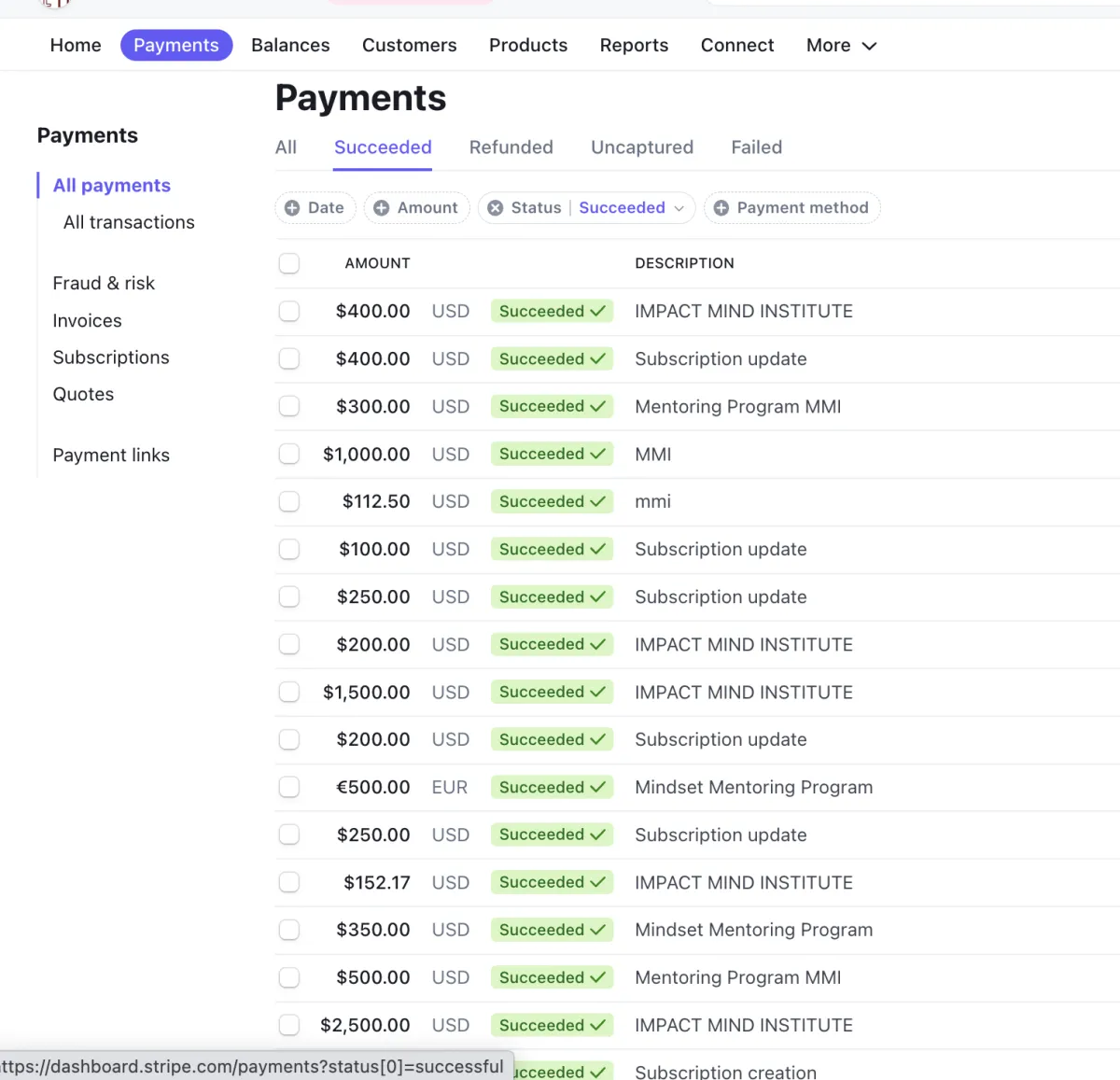Switch to the Refunded tab

point(511,147)
